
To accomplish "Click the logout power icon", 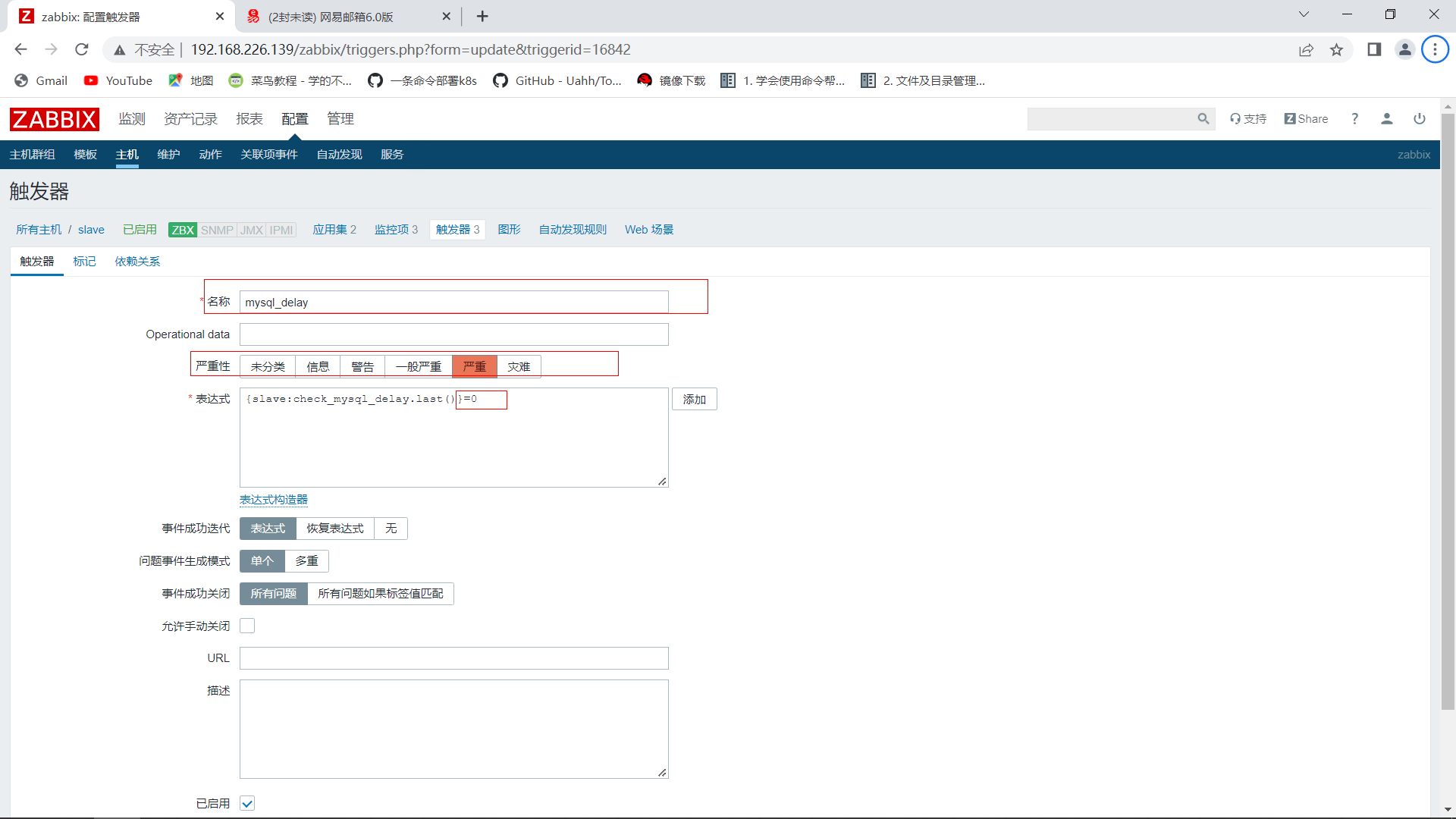I will 1420,119.
